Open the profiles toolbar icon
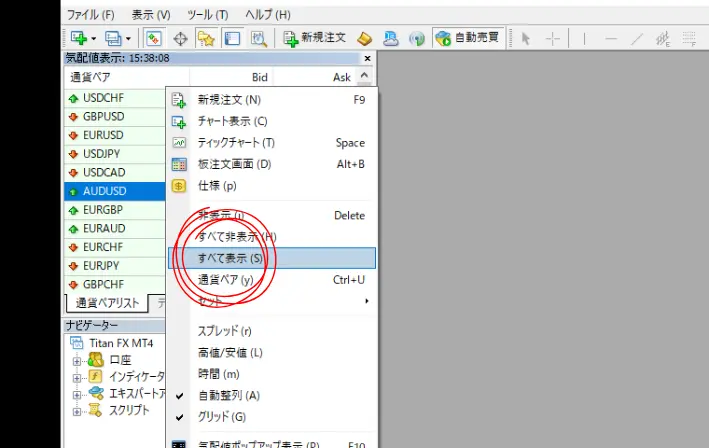Viewport: 709px width, 448px height. 115,39
